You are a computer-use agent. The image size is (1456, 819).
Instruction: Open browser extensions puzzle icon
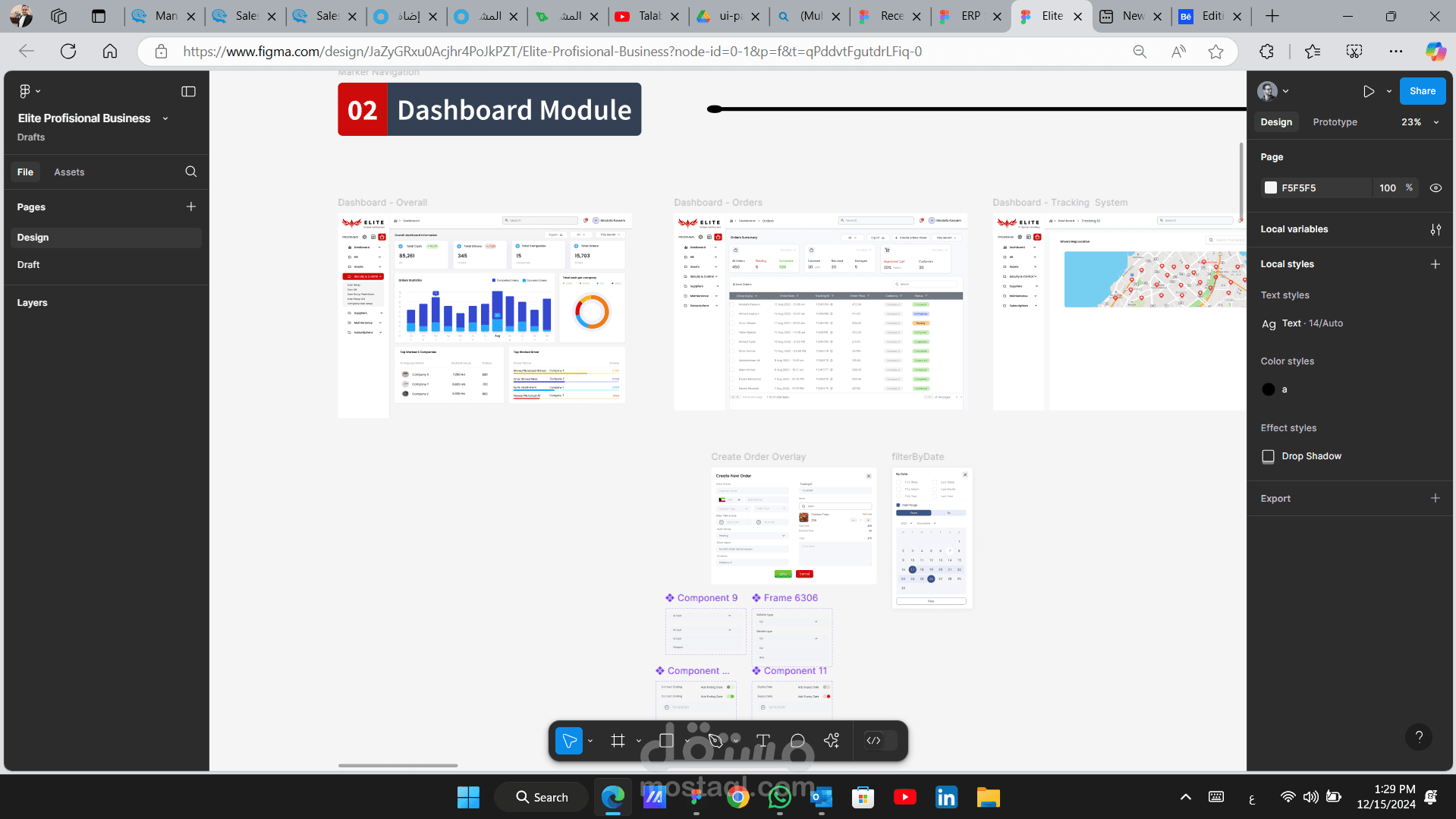(x=1266, y=52)
